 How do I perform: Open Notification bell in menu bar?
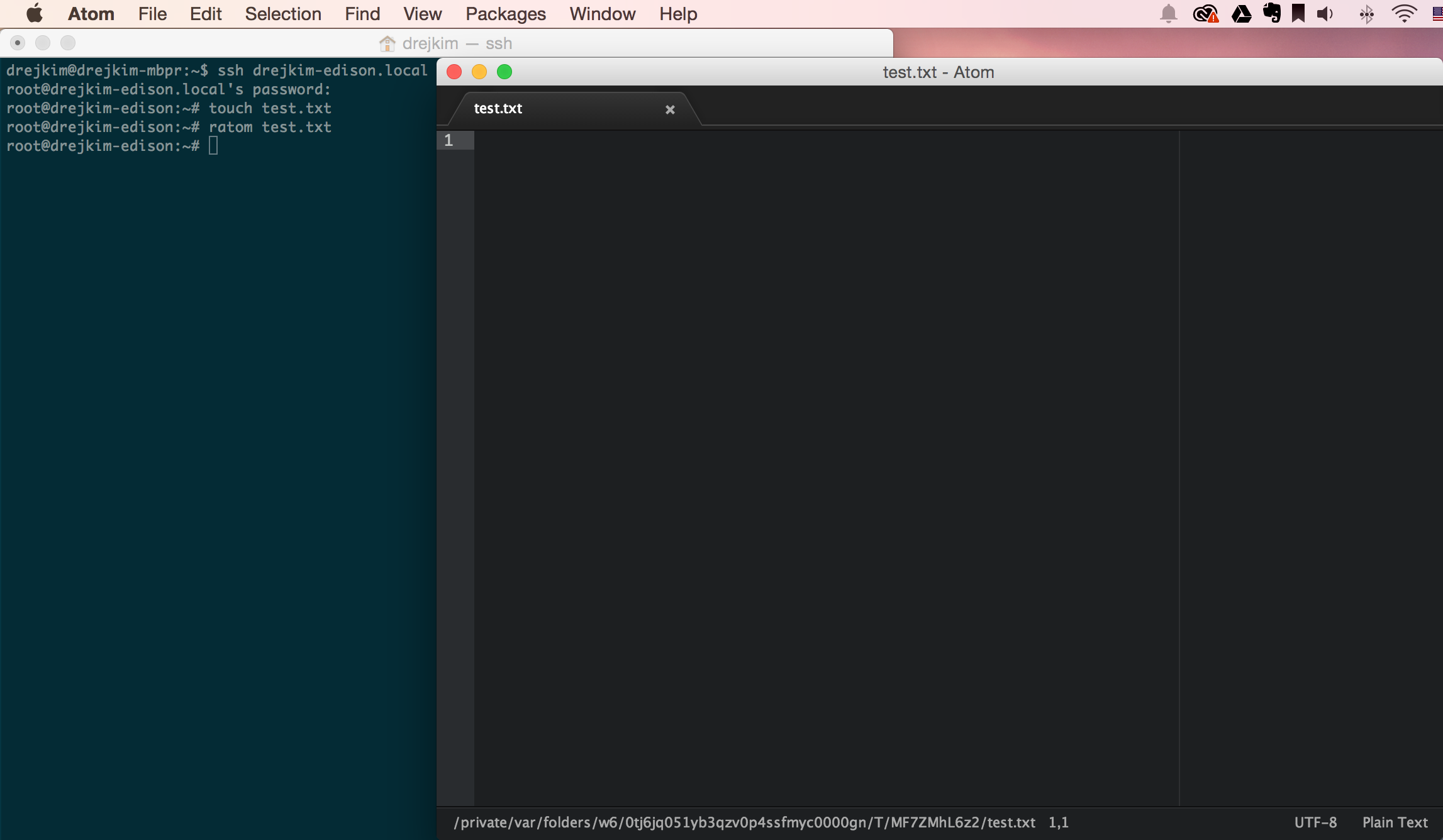pos(1168,14)
